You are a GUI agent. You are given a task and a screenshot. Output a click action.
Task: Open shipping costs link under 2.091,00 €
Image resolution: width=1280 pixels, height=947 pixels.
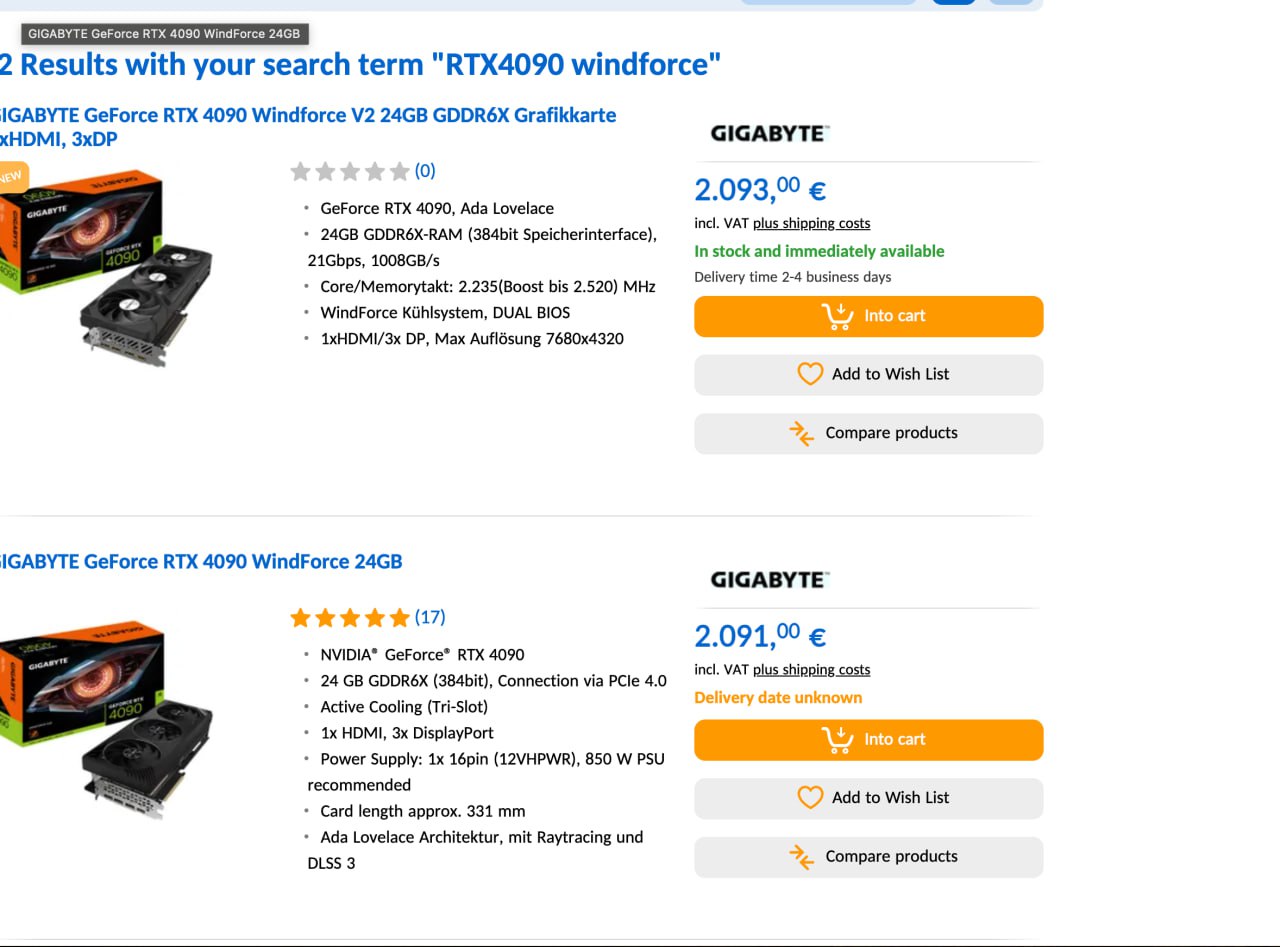(811, 670)
